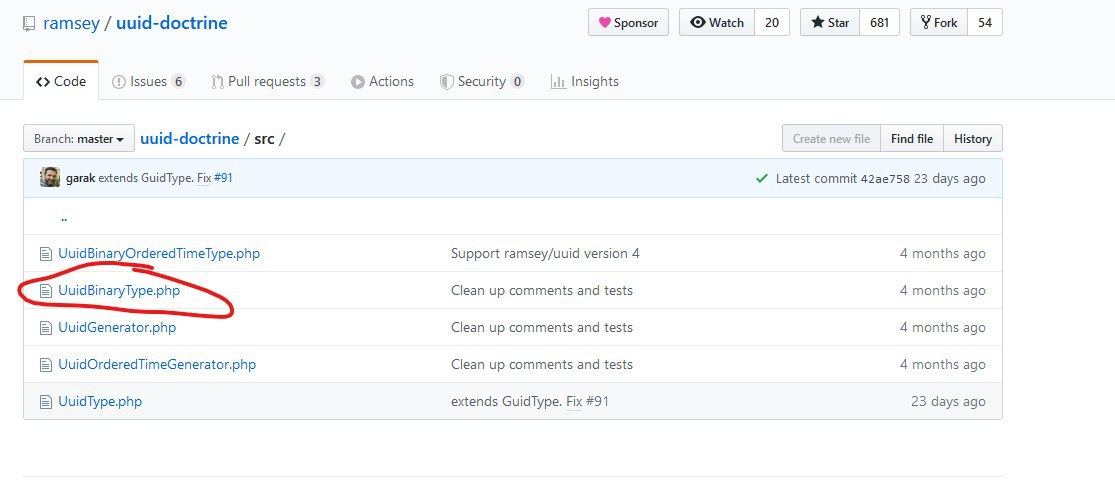This screenshot has height=499, width=1115.
Task: Open issue #91 link in commit header
Action: tap(223, 178)
